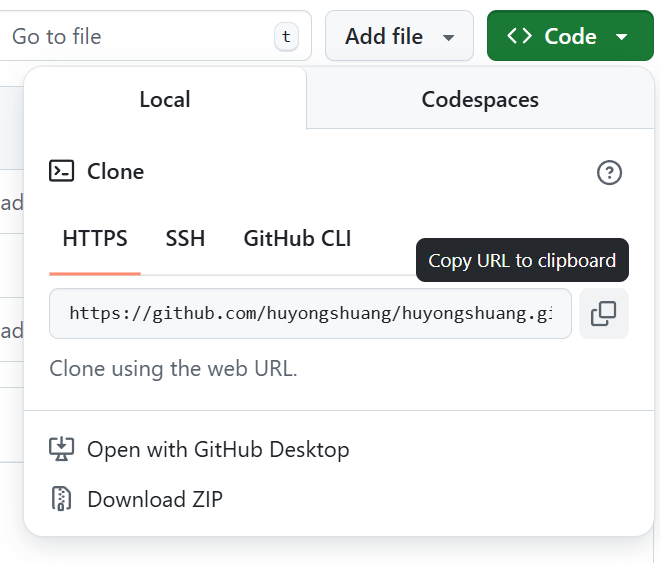Open the Codespaces tab

pos(480,99)
